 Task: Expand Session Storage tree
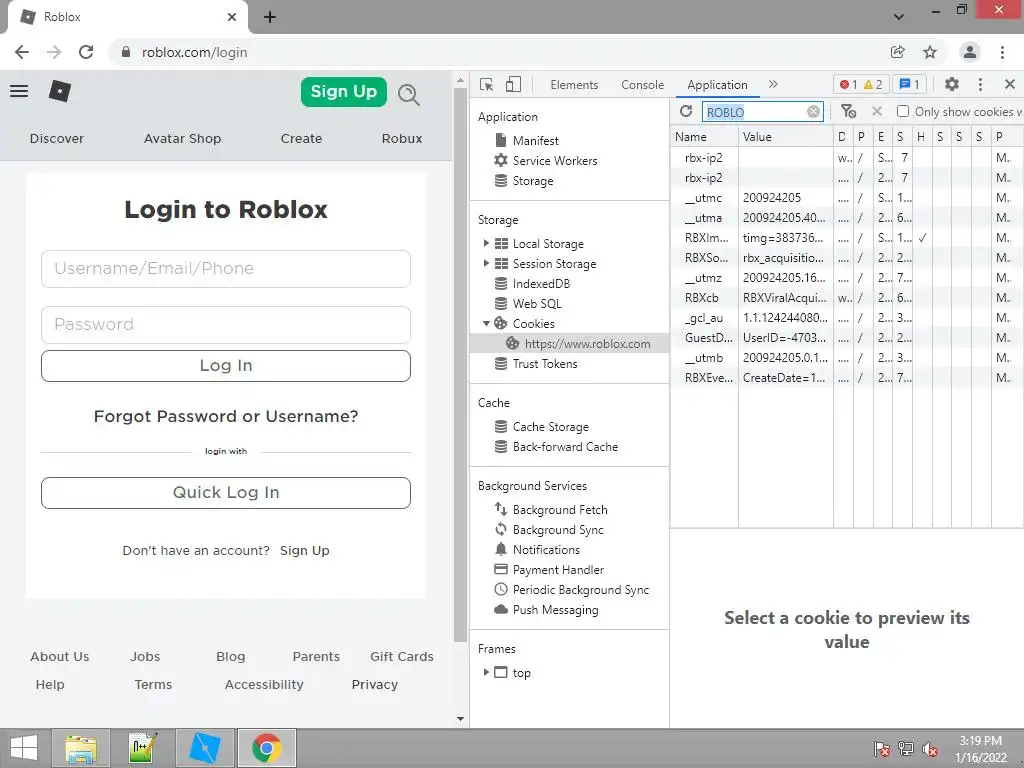[x=486, y=263]
